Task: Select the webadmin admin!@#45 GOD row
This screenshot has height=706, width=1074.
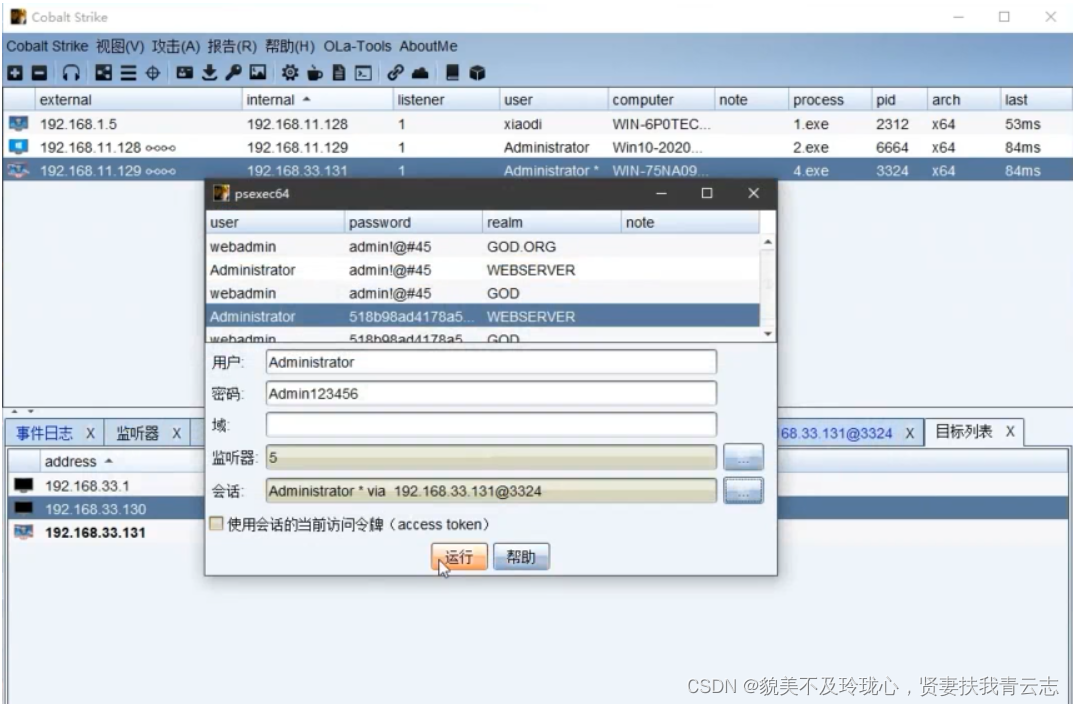Action: click(483, 293)
